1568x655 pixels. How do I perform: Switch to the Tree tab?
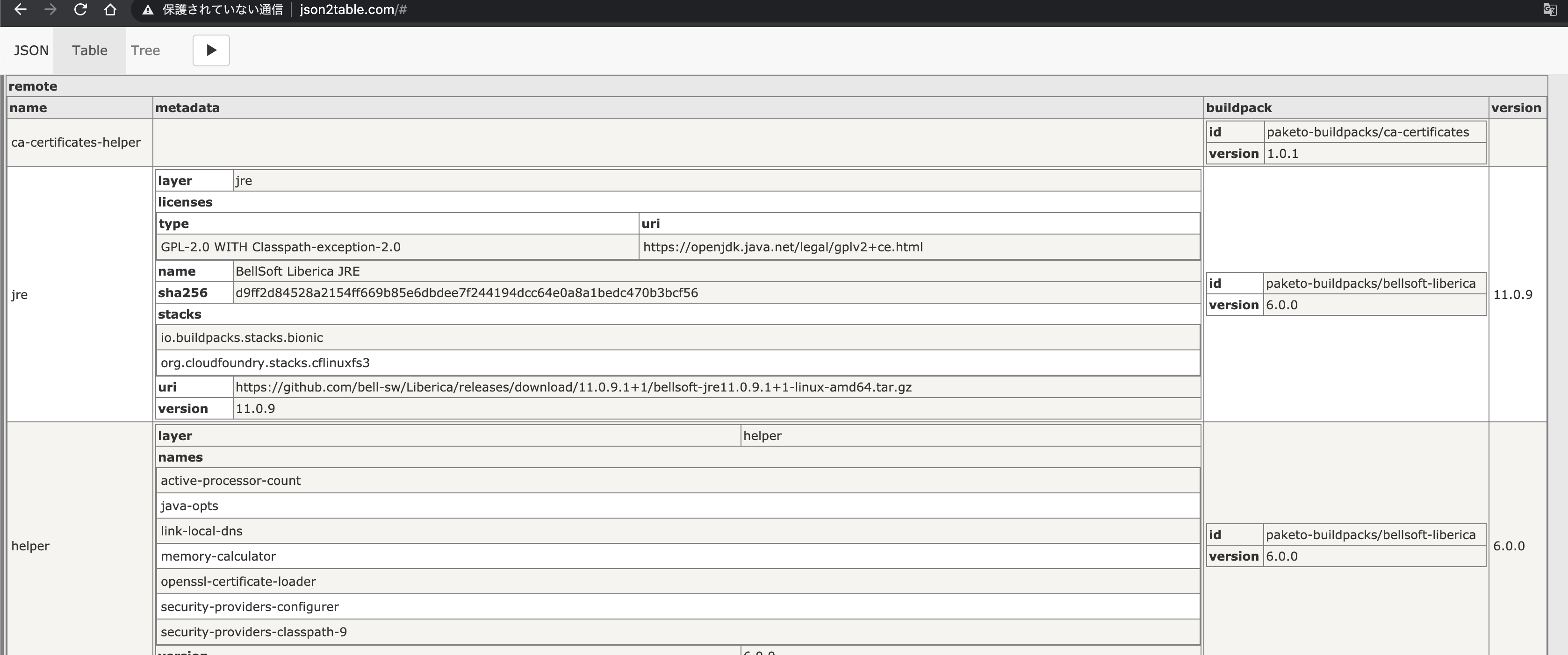[145, 50]
